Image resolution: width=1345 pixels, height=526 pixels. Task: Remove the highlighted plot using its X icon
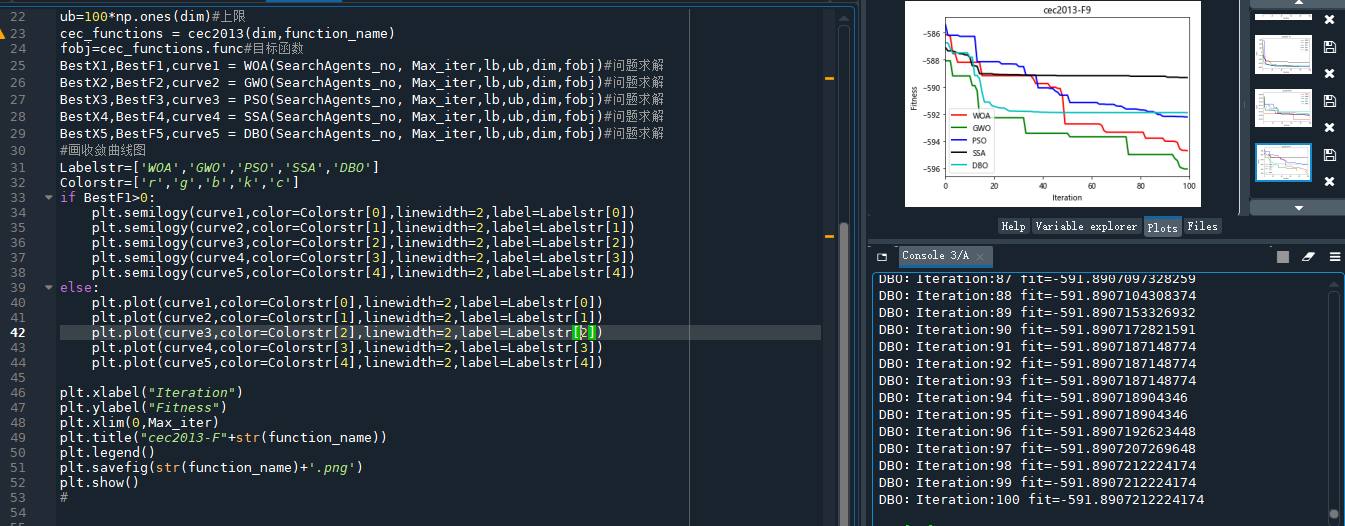[x=1329, y=181]
